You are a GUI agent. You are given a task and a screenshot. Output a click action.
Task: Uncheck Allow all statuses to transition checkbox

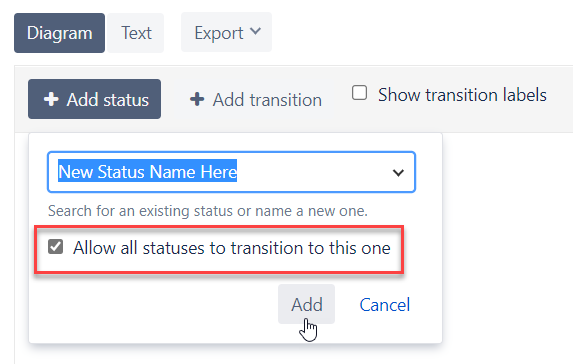click(56, 247)
